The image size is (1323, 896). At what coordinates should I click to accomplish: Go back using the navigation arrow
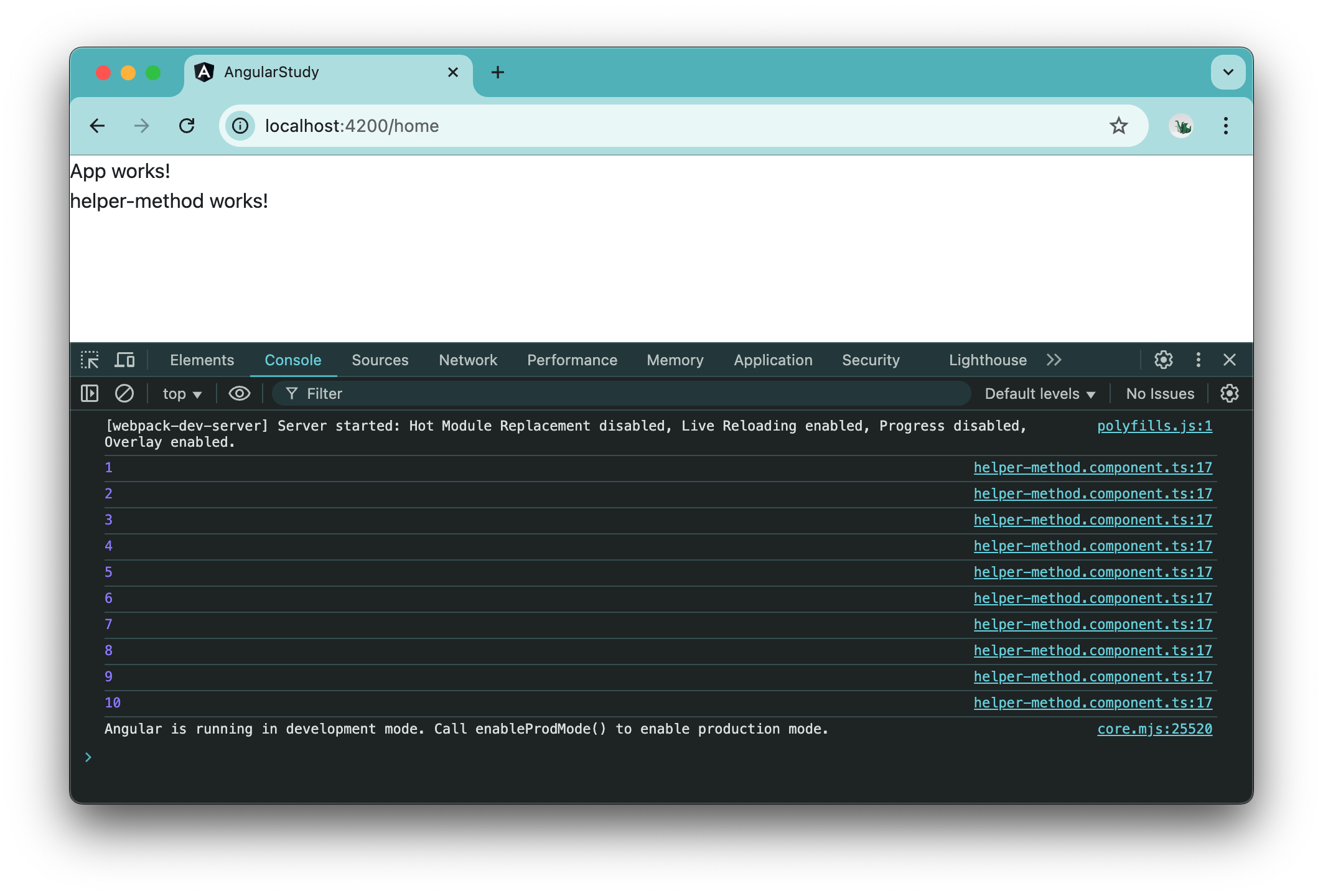pos(97,126)
